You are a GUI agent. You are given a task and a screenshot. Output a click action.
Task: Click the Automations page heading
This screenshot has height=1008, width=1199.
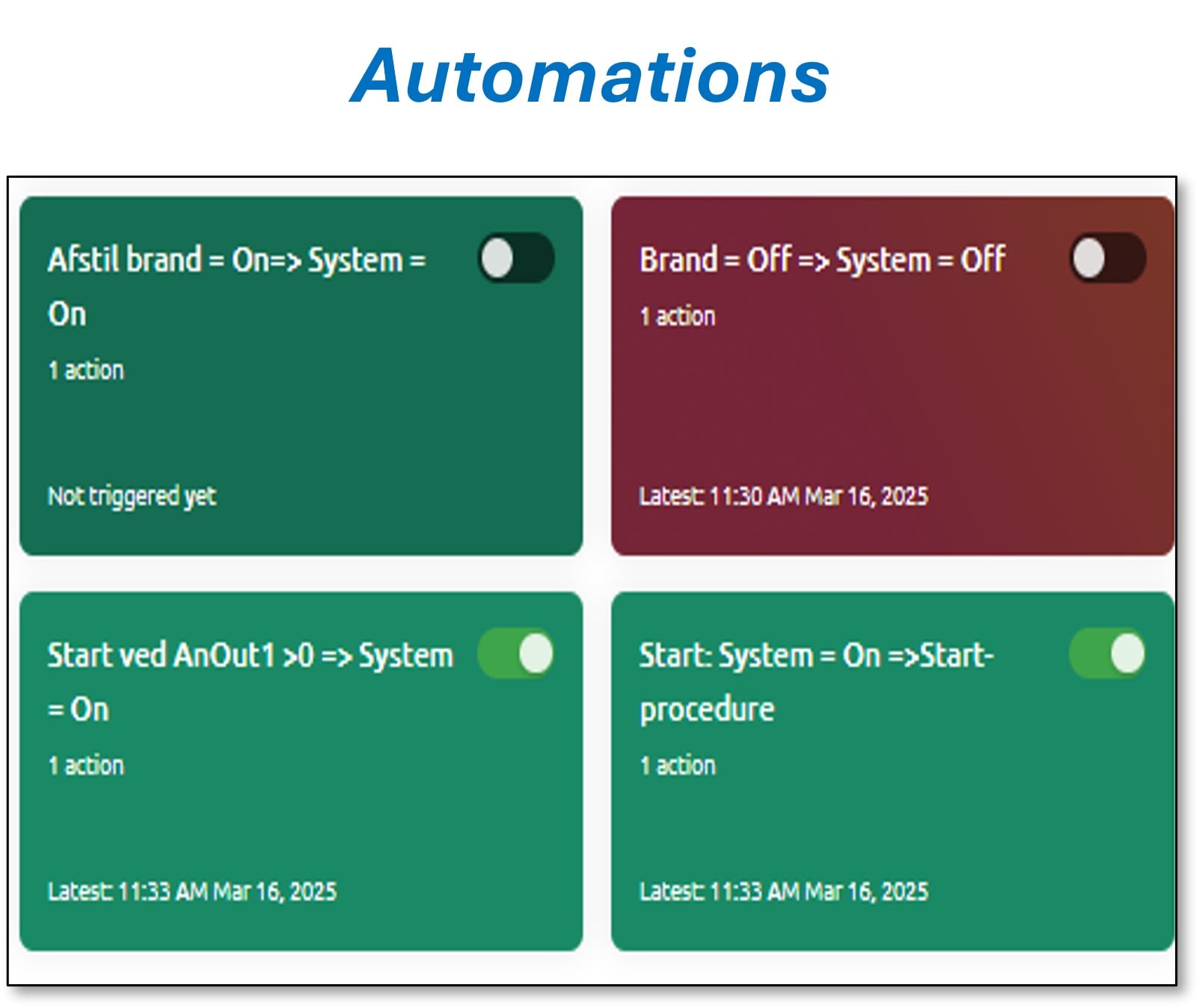tap(590, 76)
